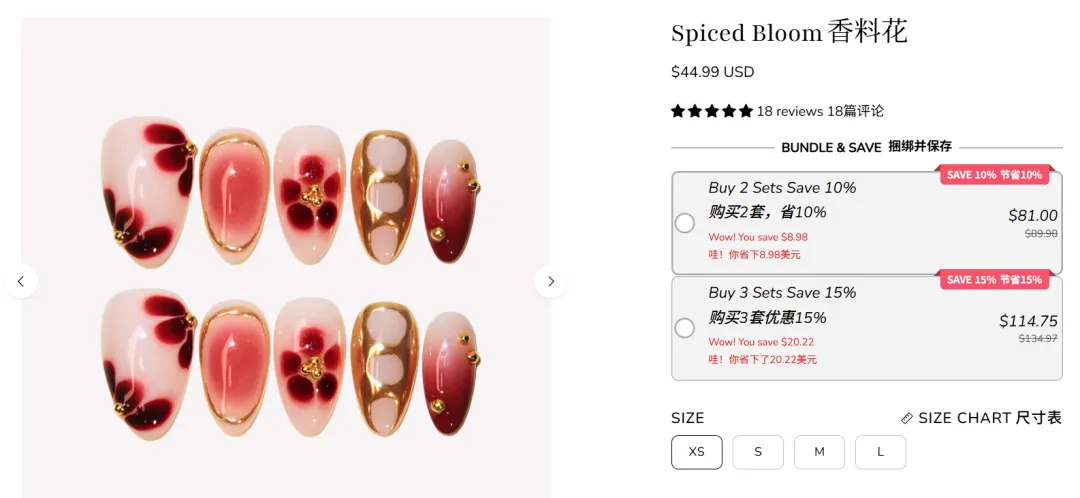Click the $44.99 USD price
This screenshot has height=498, width=1080.
click(x=712, y=72)
